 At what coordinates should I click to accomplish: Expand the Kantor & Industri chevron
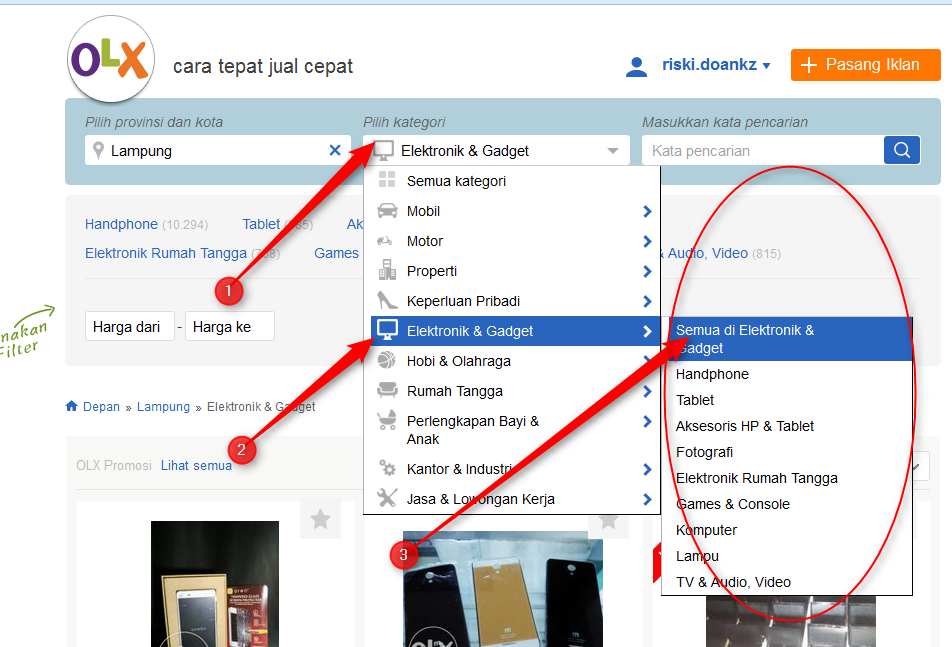pyautogui.click(x=647, y=469)
